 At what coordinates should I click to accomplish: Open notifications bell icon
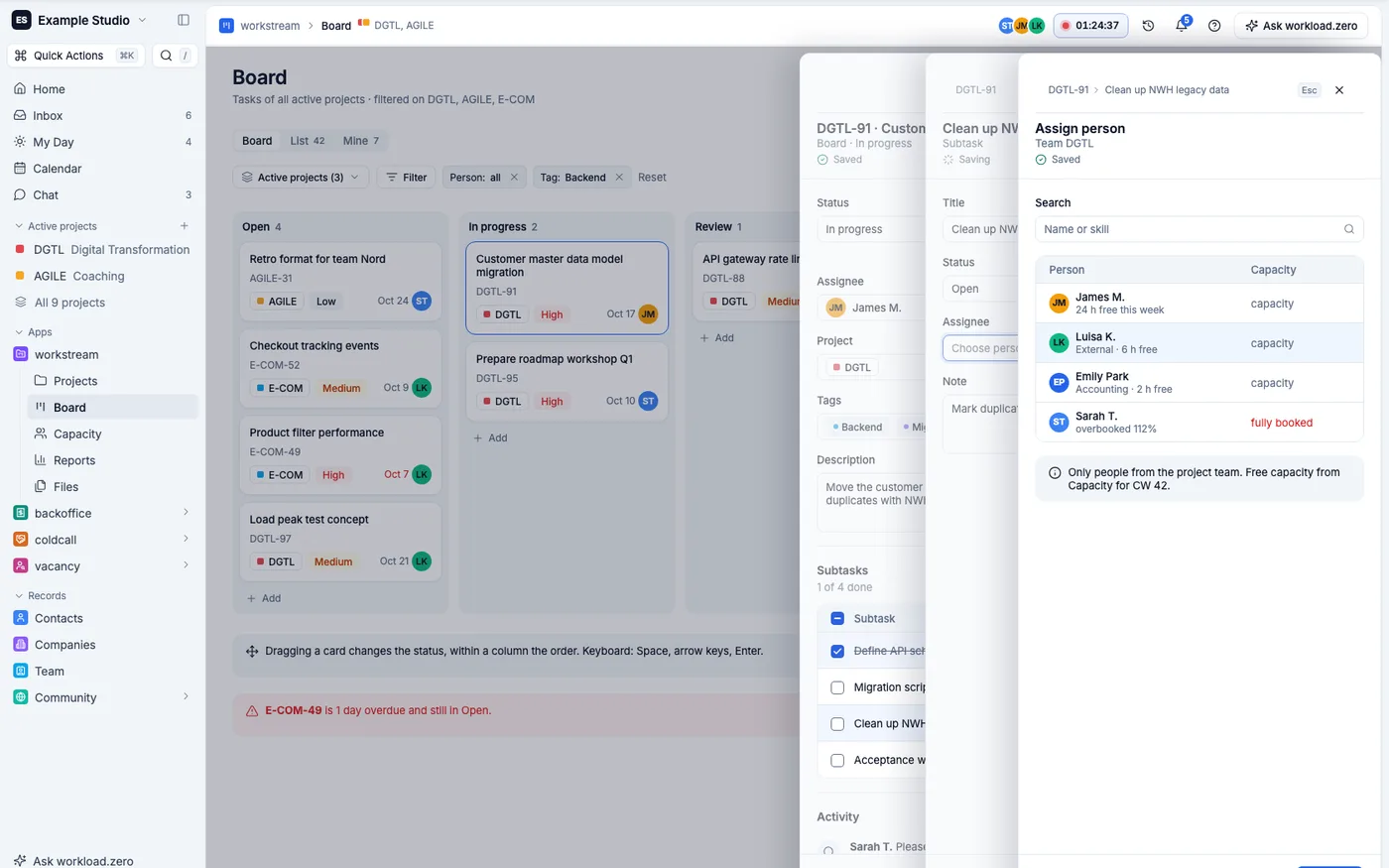coord(1182,26)
